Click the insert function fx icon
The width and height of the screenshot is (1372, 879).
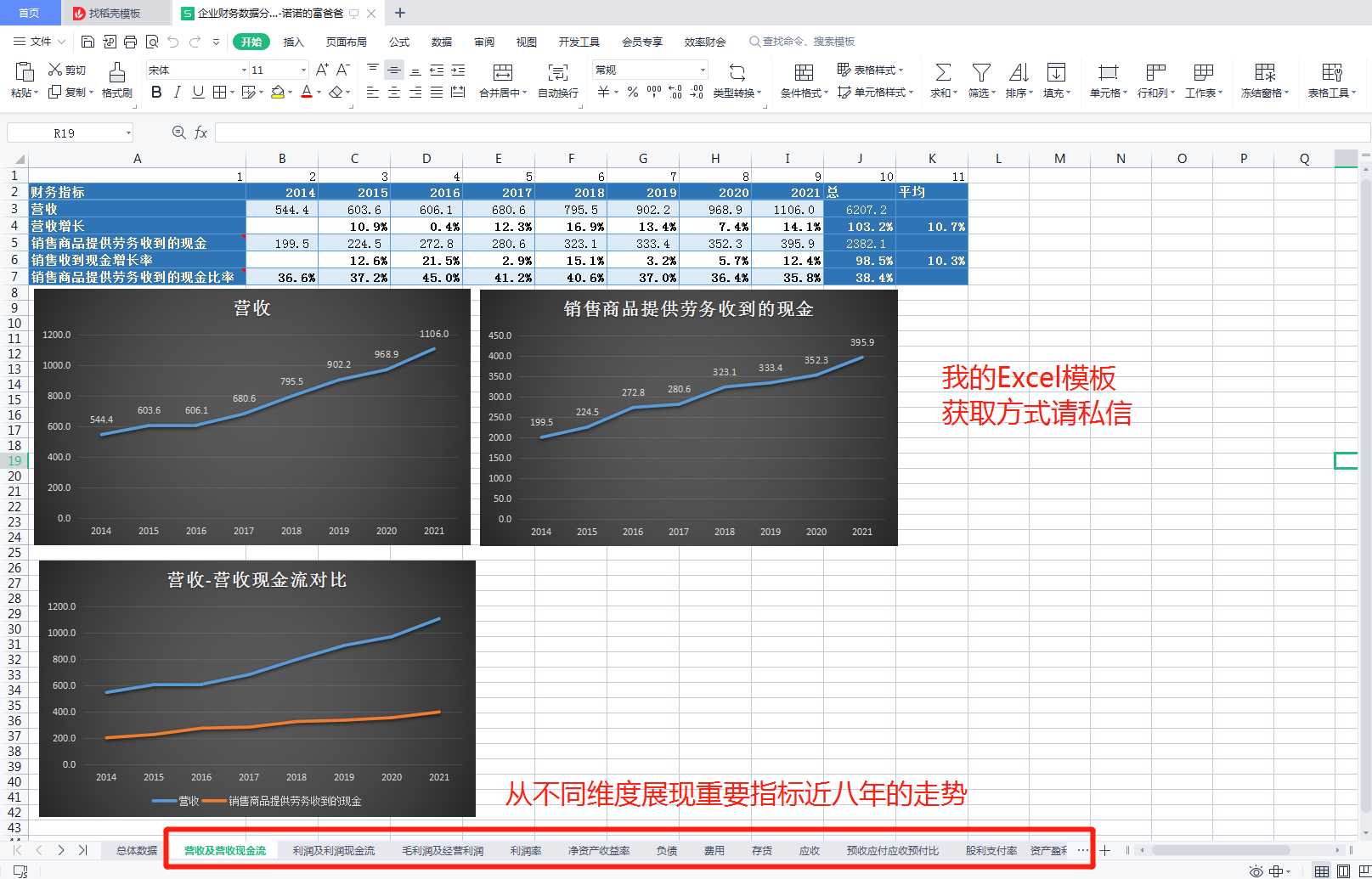point(201,132)
